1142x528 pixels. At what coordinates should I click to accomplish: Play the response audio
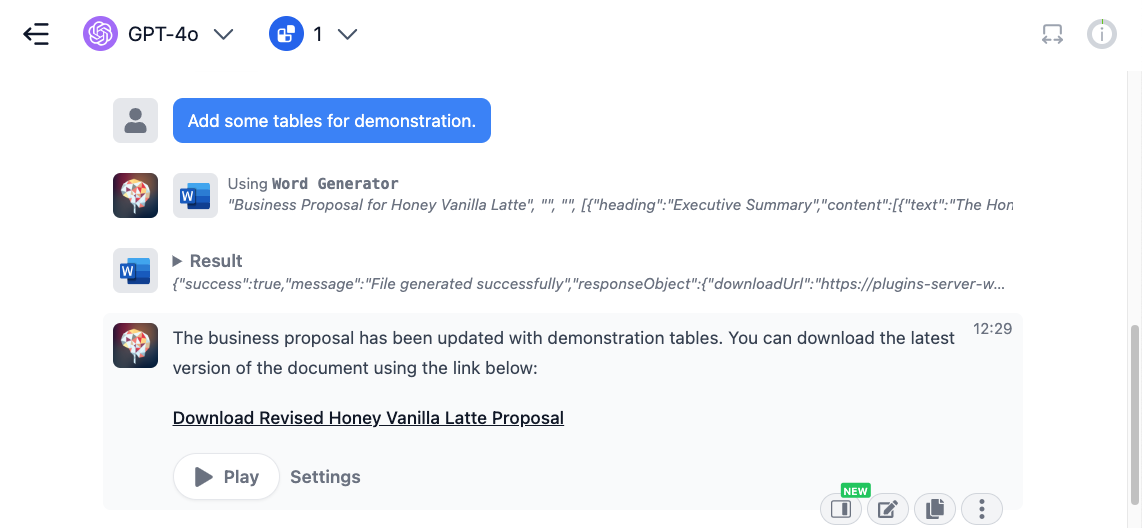coord(227,477)
